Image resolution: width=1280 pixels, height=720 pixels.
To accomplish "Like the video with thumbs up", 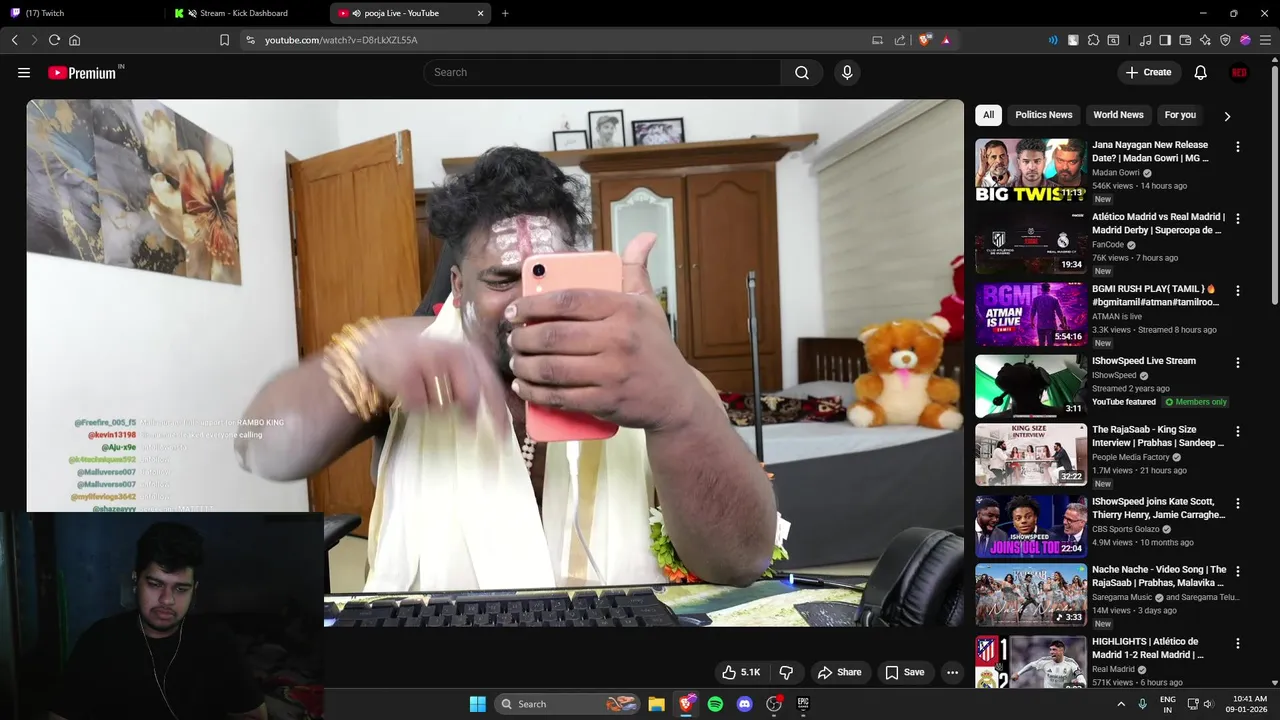I will (x=741, y=672).
